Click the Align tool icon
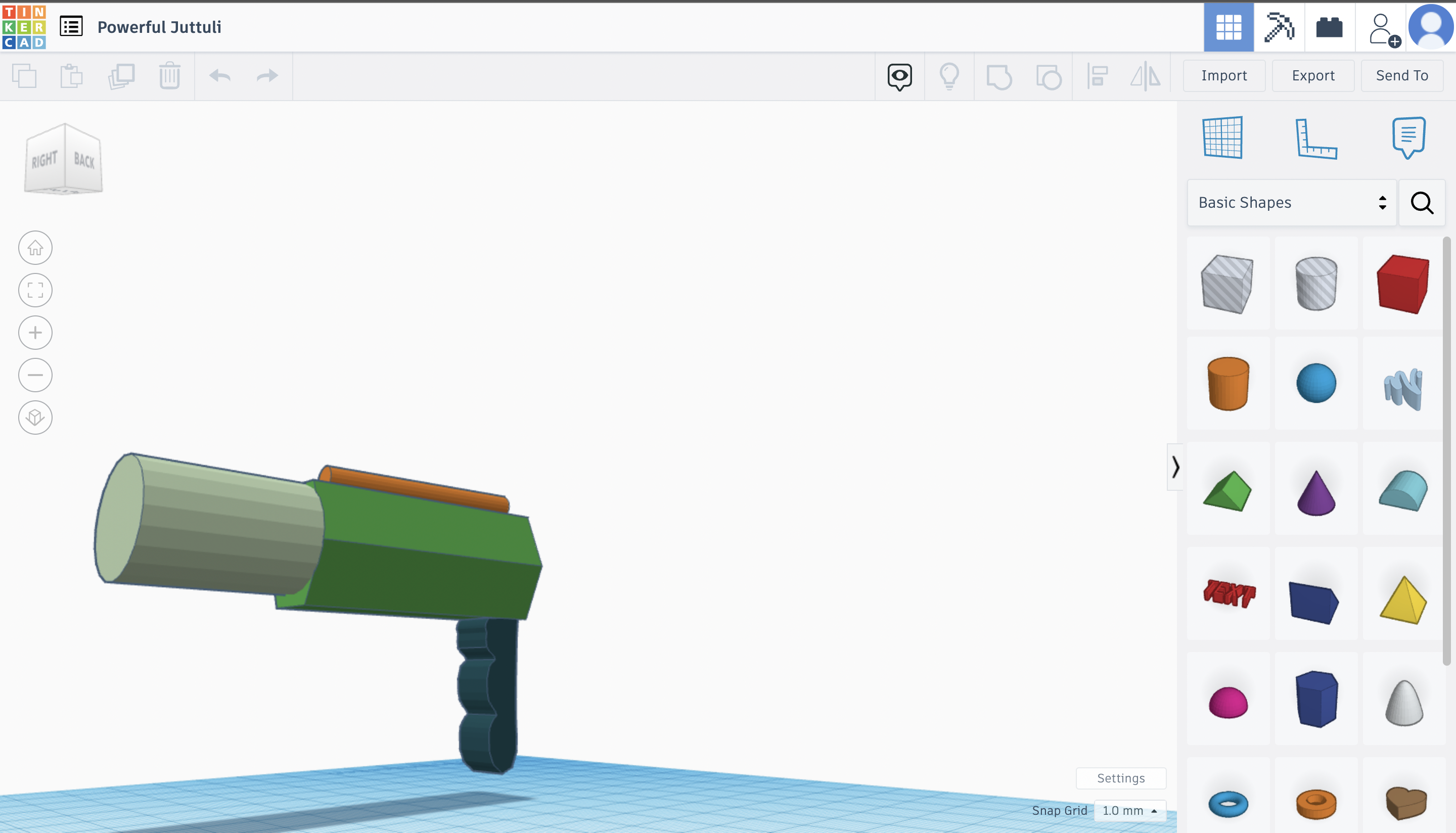The width and height of the screenshot is (1456, 833). coord(1097,76)
